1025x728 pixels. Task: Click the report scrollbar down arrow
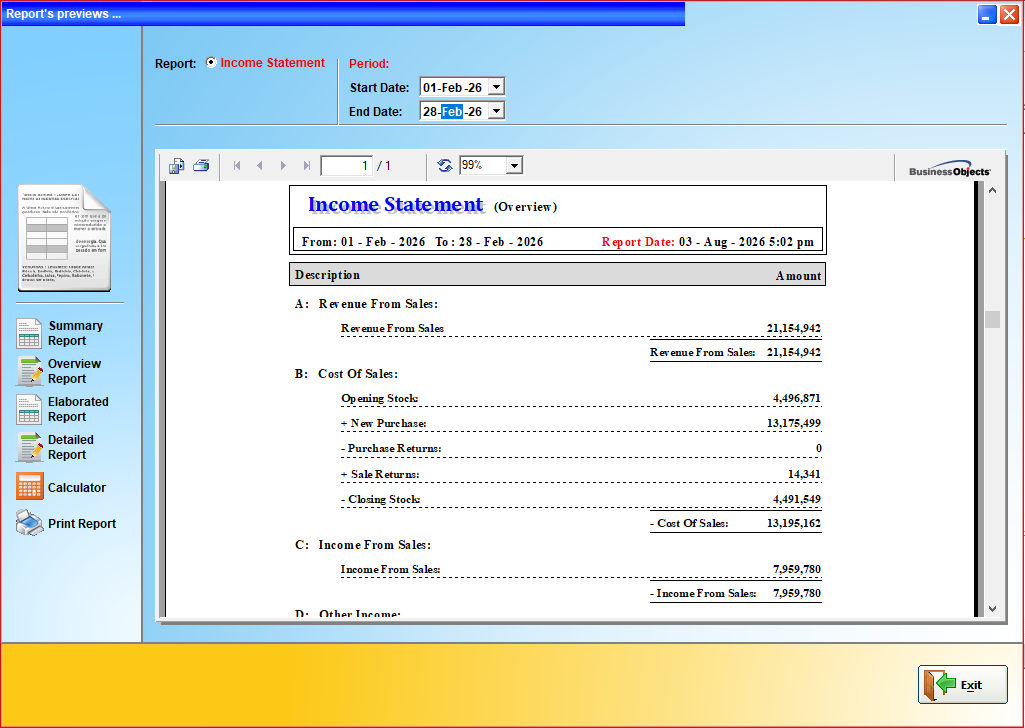click(992, 608)
